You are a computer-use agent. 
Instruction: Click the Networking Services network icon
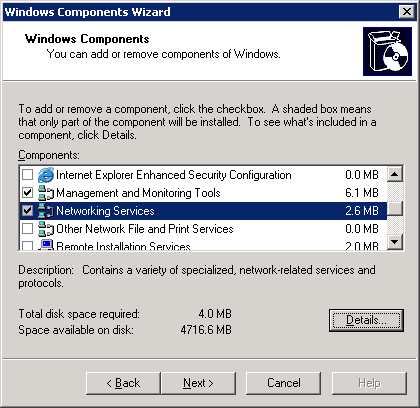(x=46, y=211)
